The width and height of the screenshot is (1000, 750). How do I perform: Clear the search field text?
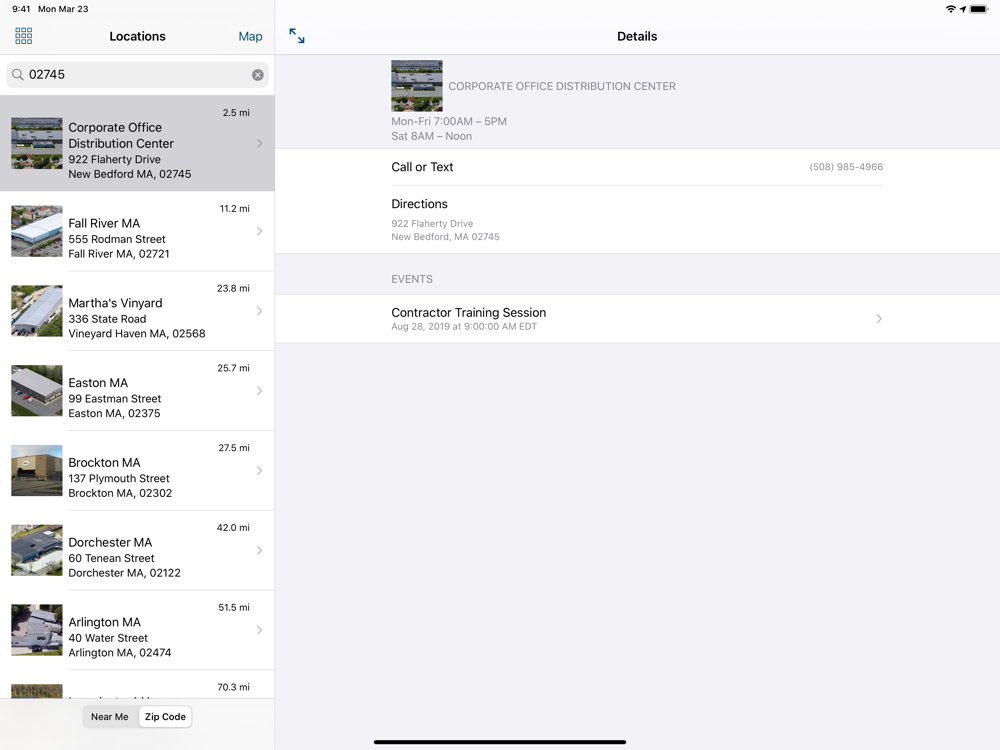[x=258, y=75]
